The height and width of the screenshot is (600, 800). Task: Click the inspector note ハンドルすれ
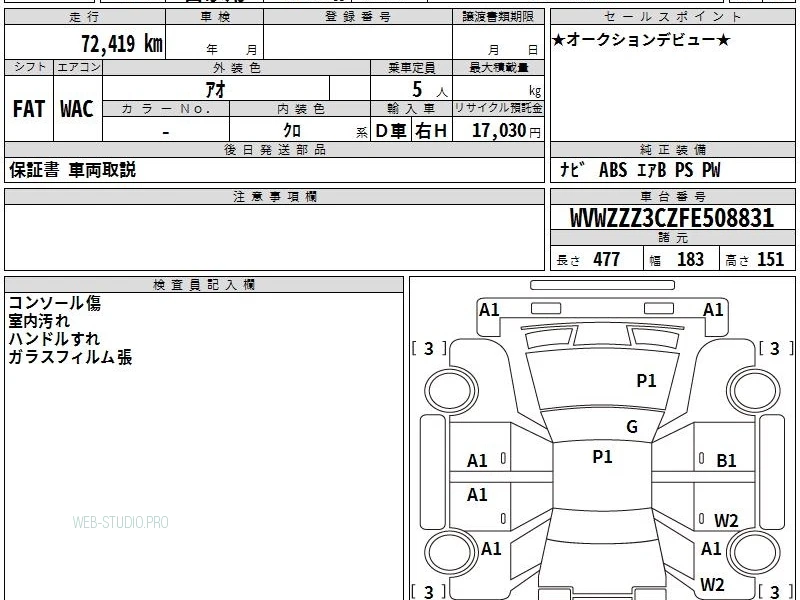click(x=54, y=339)
